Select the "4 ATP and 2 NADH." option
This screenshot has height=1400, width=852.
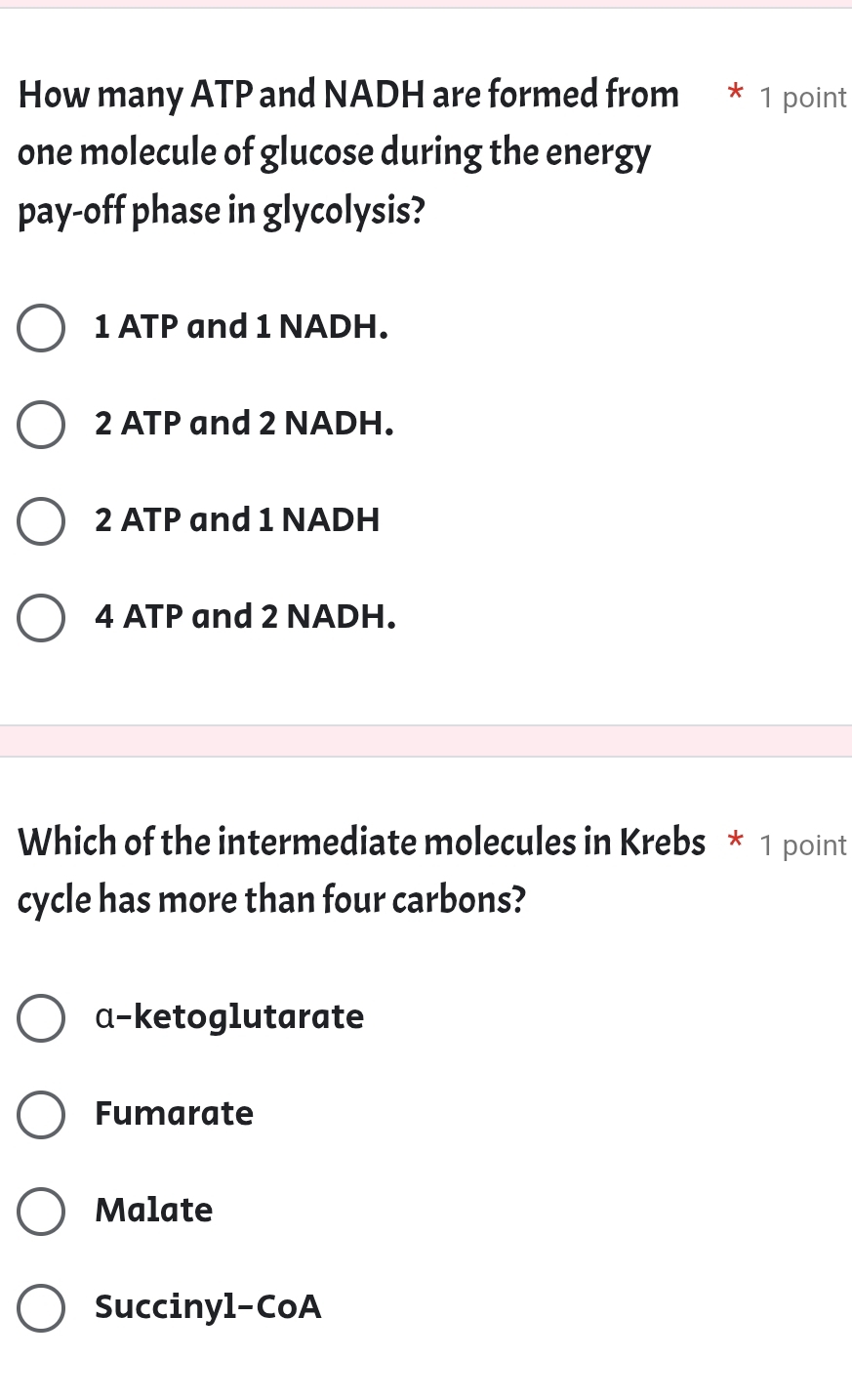40,618
